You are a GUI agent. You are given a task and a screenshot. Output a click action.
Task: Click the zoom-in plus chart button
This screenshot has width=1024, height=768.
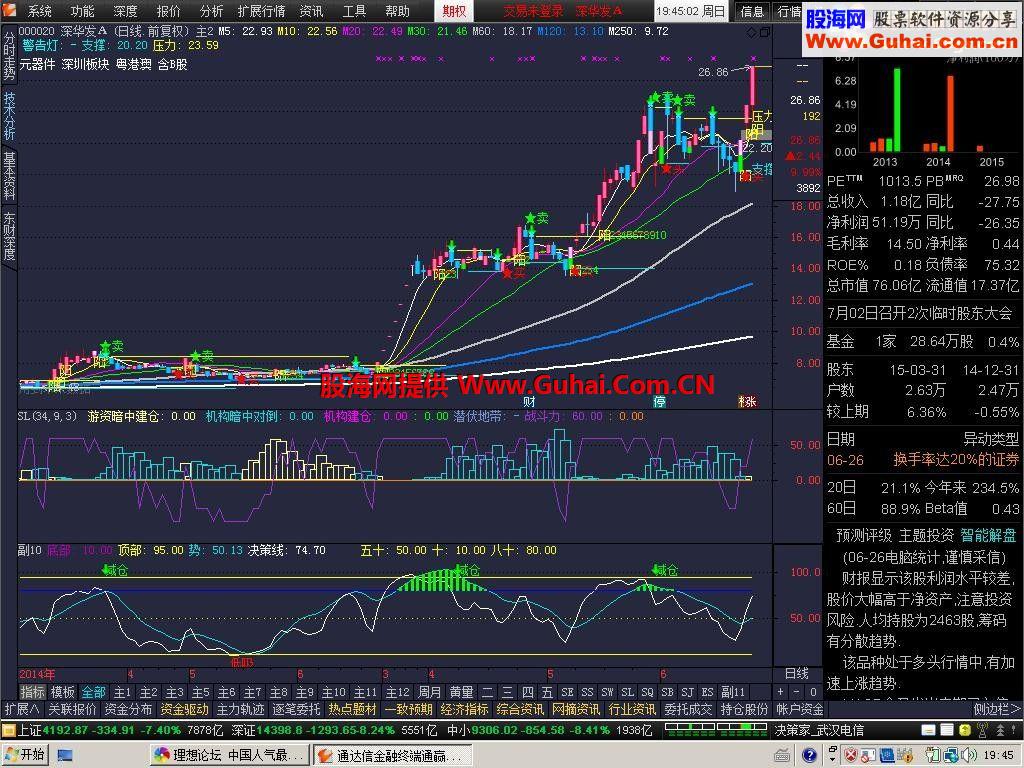click(x=780, y=692)
